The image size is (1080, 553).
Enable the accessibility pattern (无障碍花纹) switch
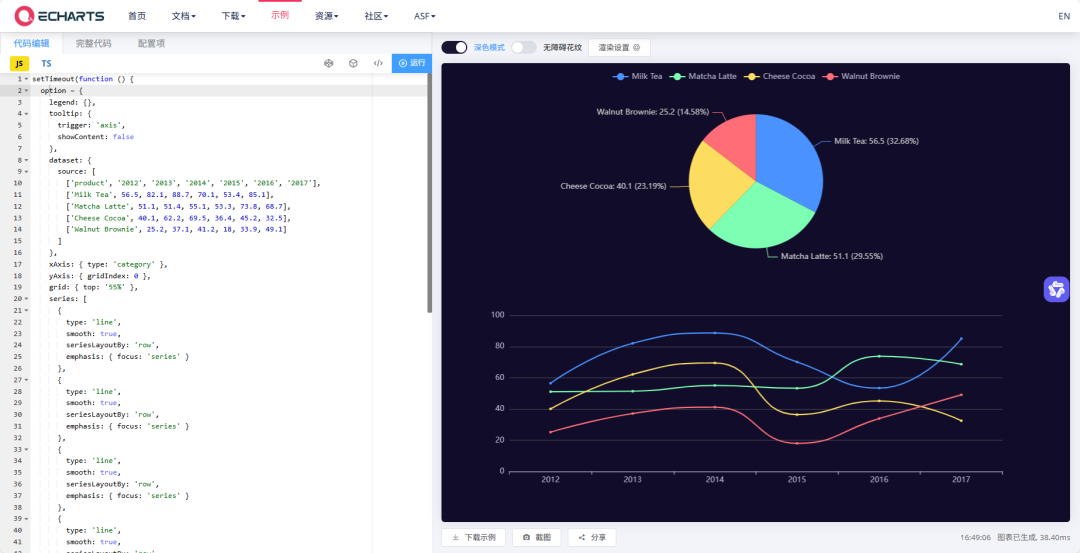coord(523,47)
